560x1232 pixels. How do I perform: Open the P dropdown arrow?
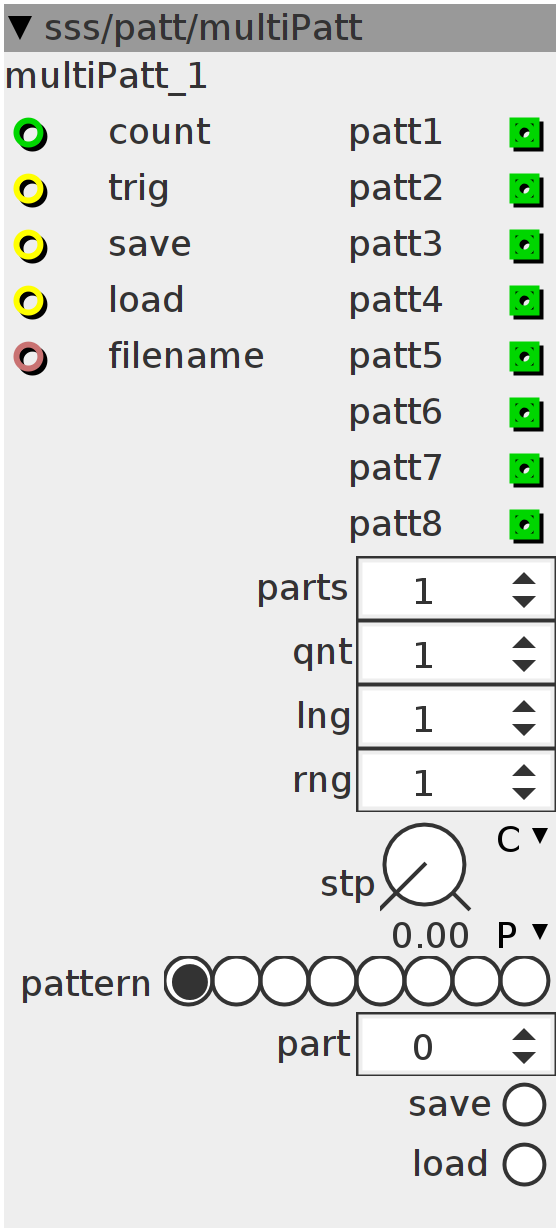pyautogui.click(x=540, y=931)
